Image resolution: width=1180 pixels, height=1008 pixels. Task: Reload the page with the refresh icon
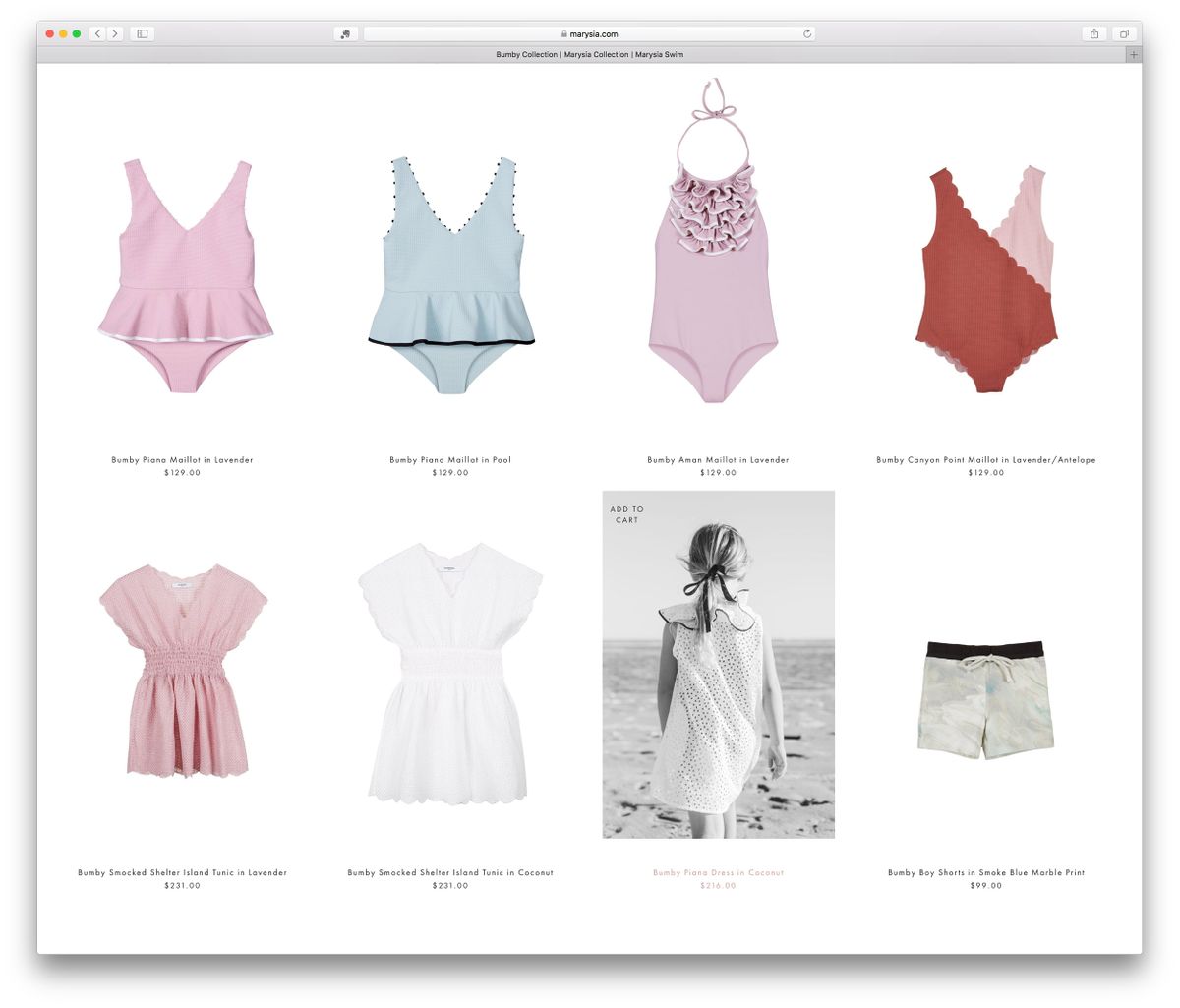[x=807, y=33]
